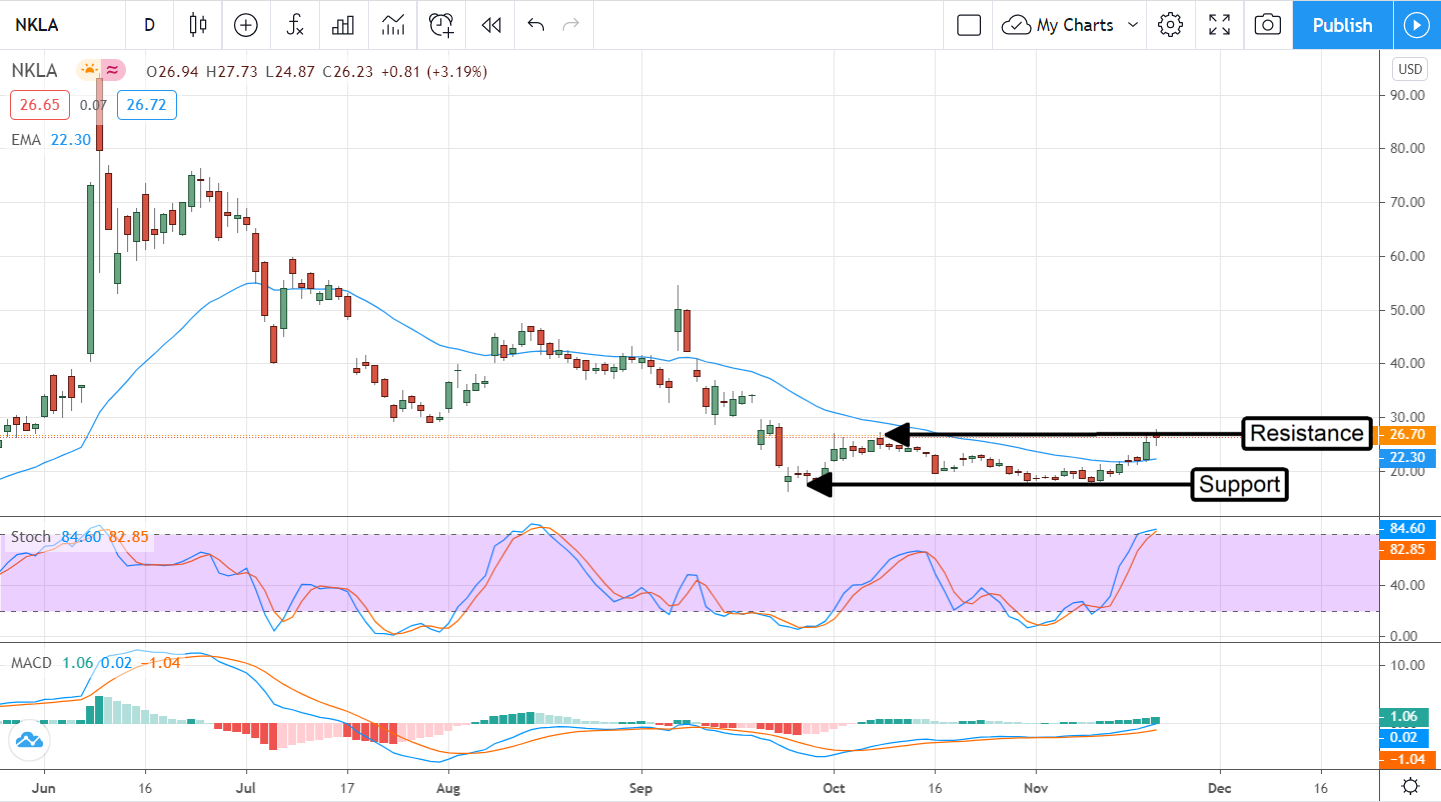Click the sun market-status badge
The width and height of the screenshot is (1441, 802).
(88, 71)
